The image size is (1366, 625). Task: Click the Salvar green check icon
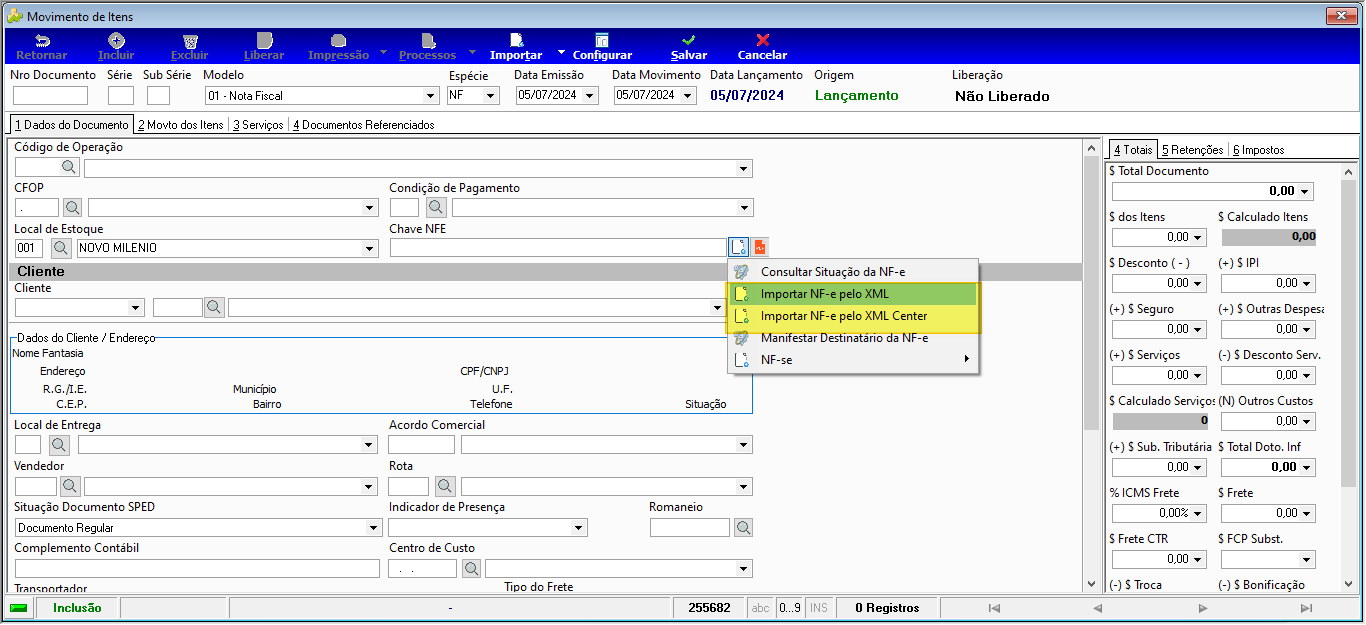(689, 41)
